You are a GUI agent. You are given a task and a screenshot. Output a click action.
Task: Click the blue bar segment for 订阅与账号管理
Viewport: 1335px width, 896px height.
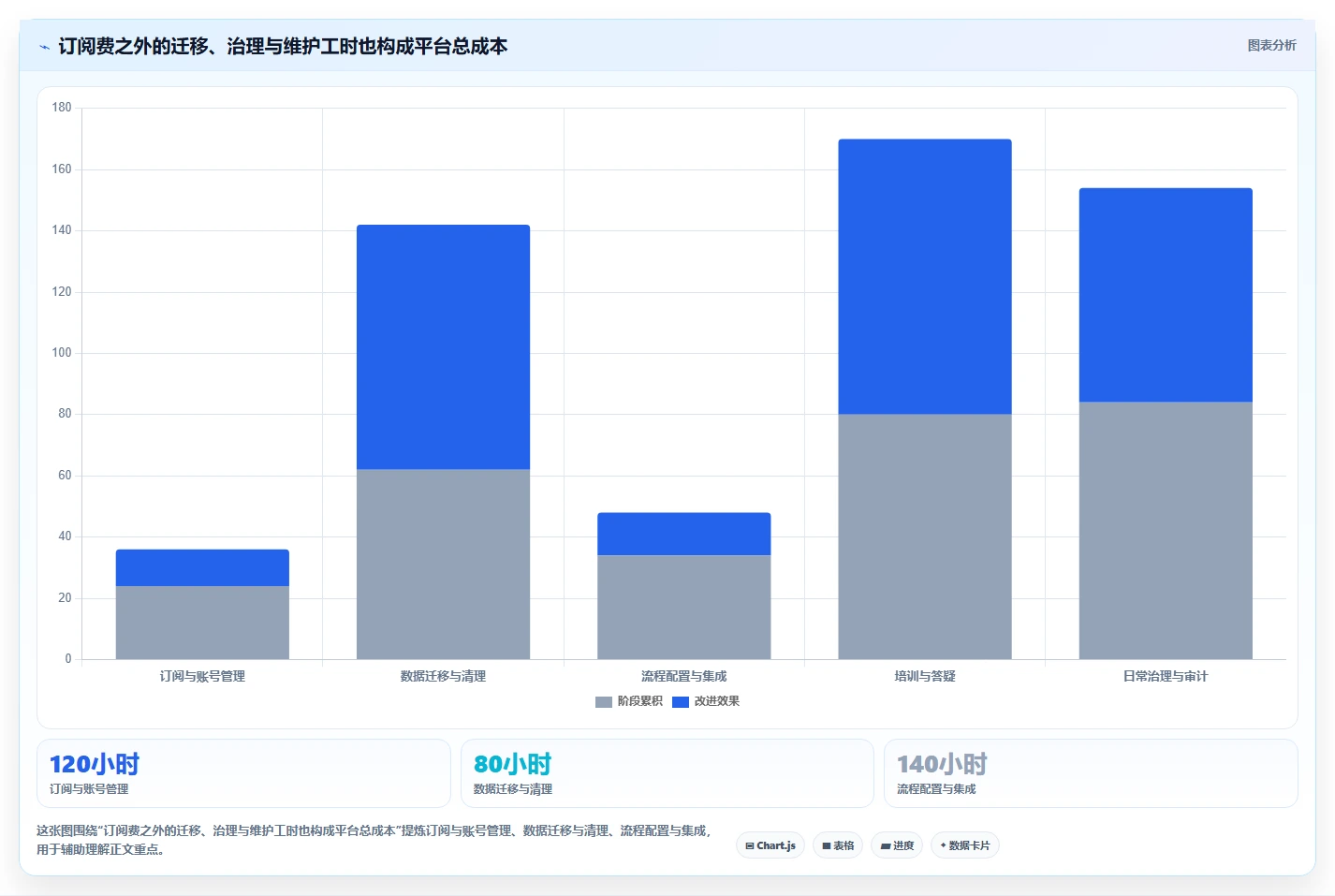point(202,567)
